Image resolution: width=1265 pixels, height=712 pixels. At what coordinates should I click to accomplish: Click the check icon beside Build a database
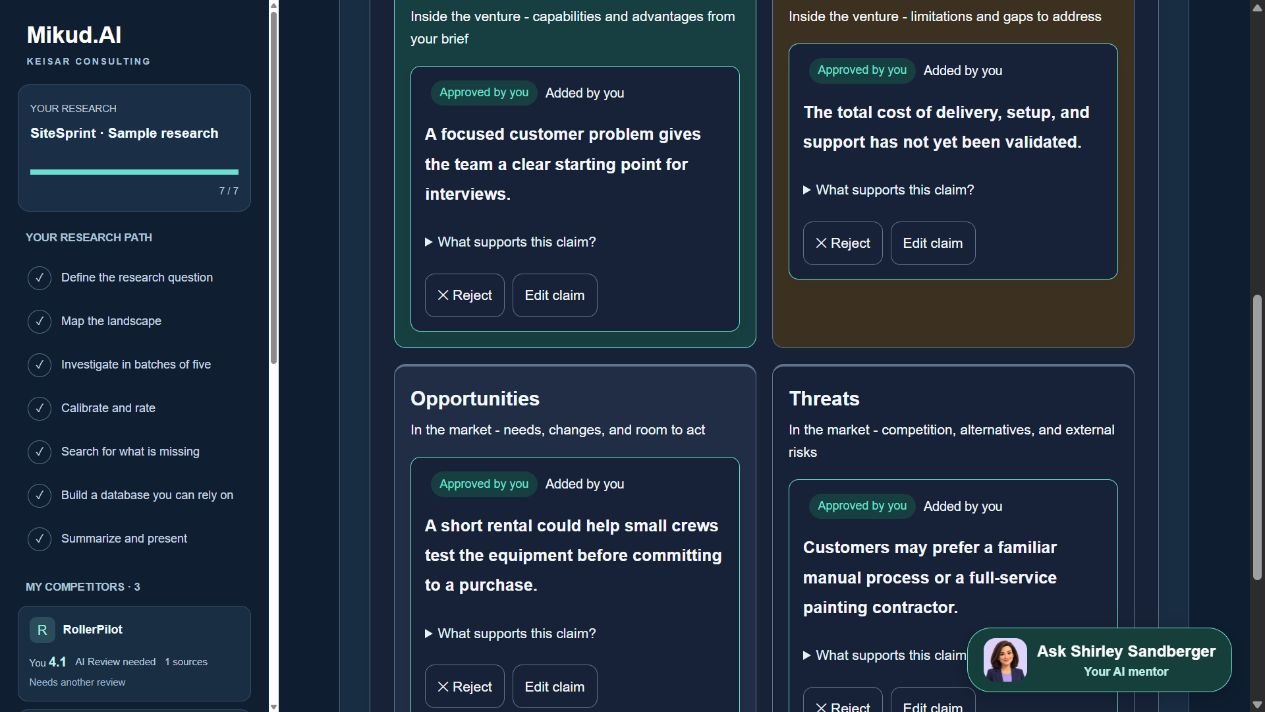click(x=39, y=495)
